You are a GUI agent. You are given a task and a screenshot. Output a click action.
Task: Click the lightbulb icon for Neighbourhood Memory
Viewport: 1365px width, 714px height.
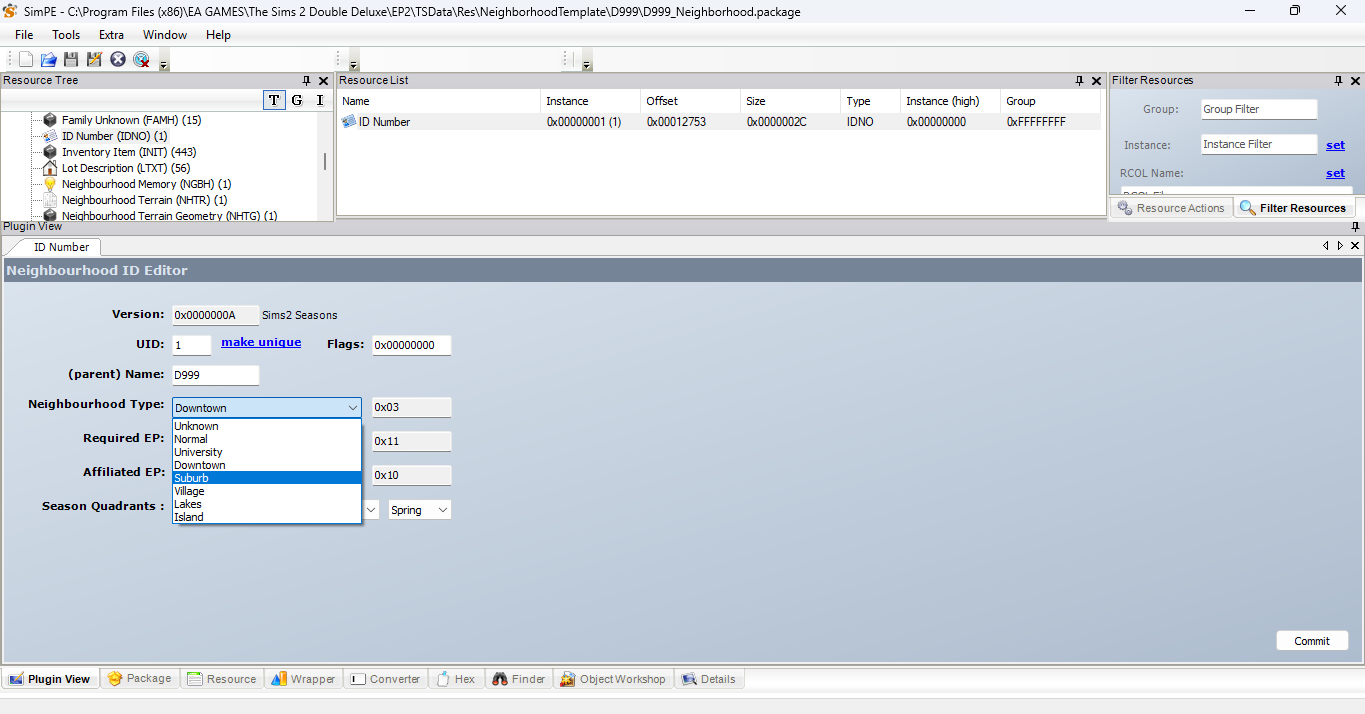(50, 184)
